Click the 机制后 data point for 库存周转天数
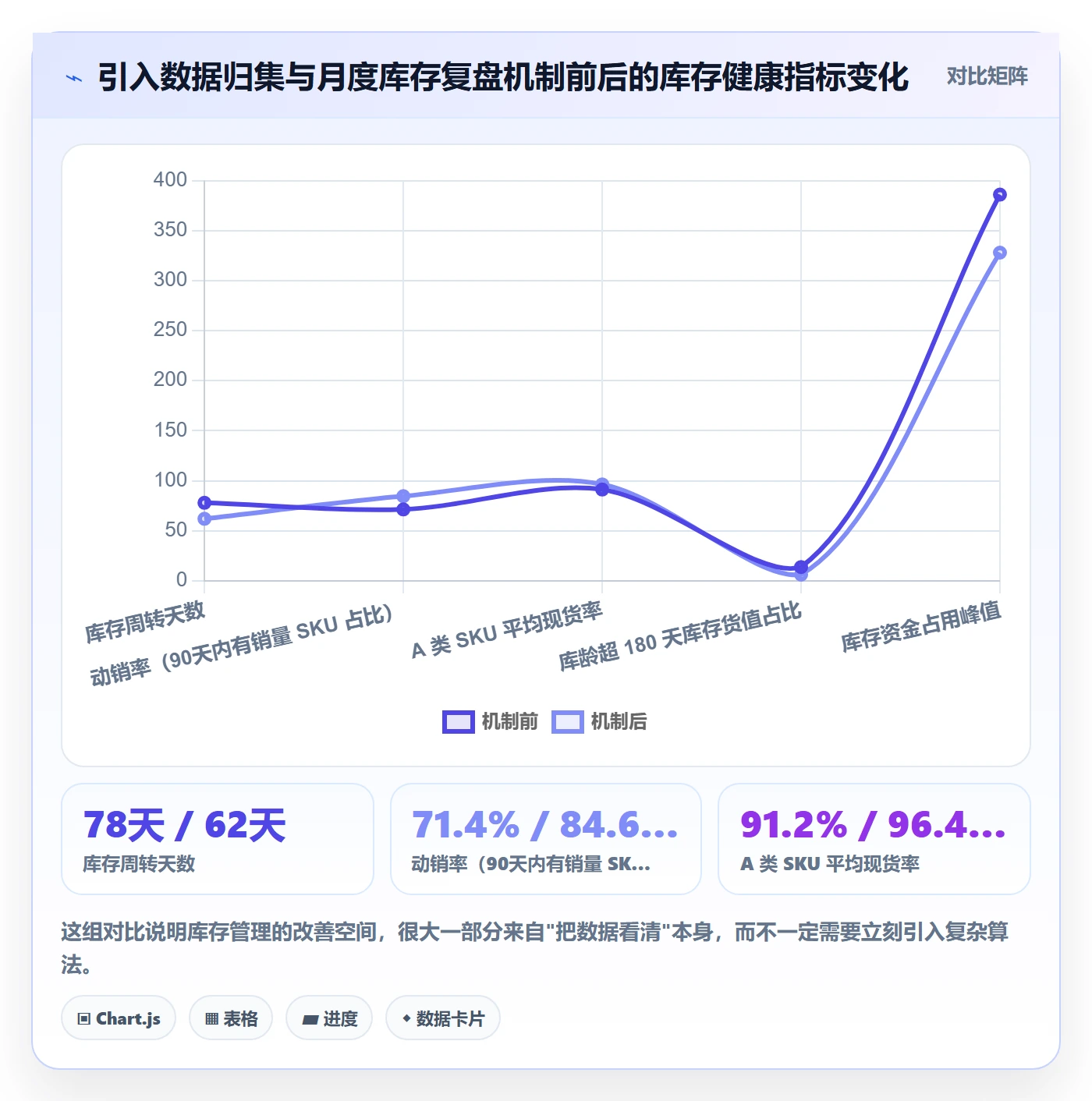Image resolution: width=1092 pixels, height=1101 pixels. (204, 519)
